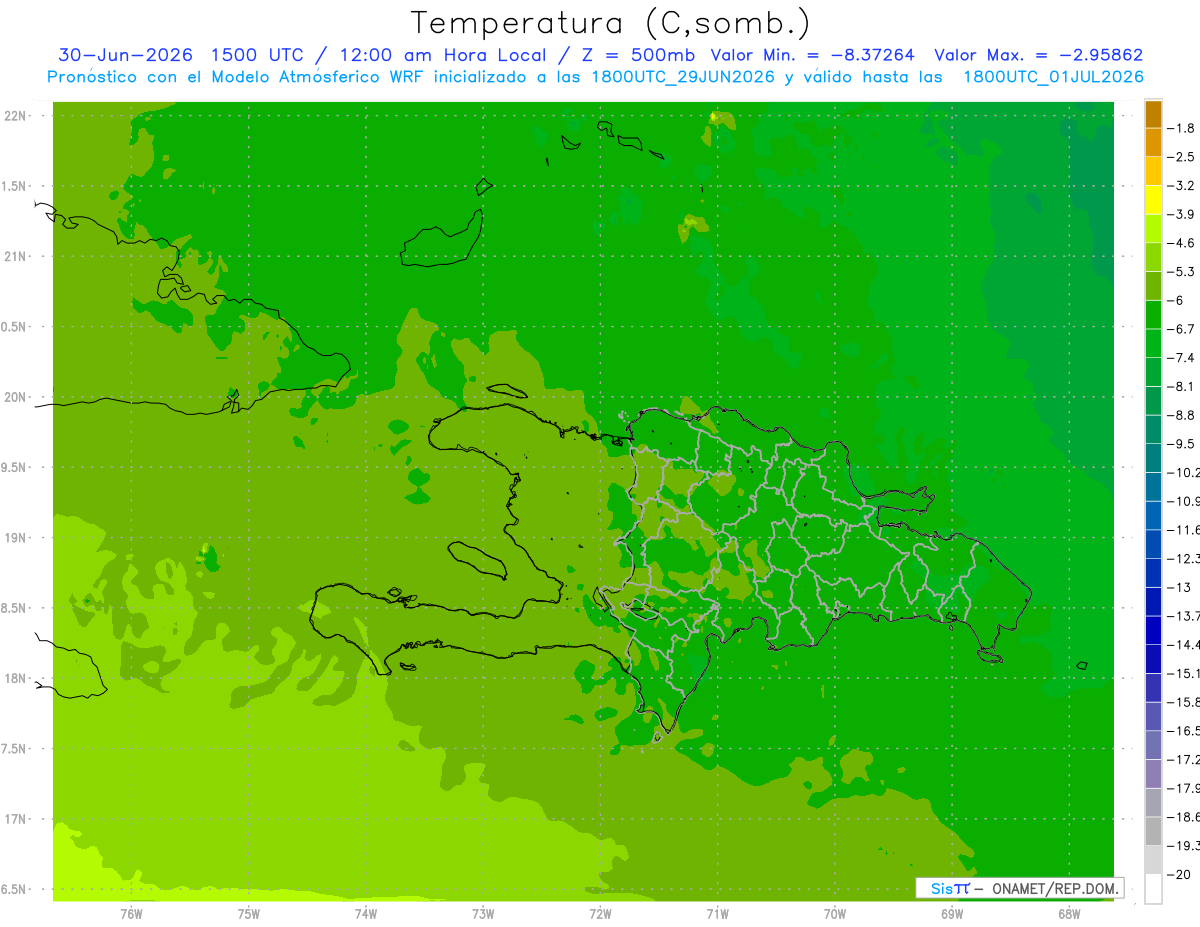Click the '71W' longitude label
This screenshot has width=1200, height=927.
click(x=717, y=913)
